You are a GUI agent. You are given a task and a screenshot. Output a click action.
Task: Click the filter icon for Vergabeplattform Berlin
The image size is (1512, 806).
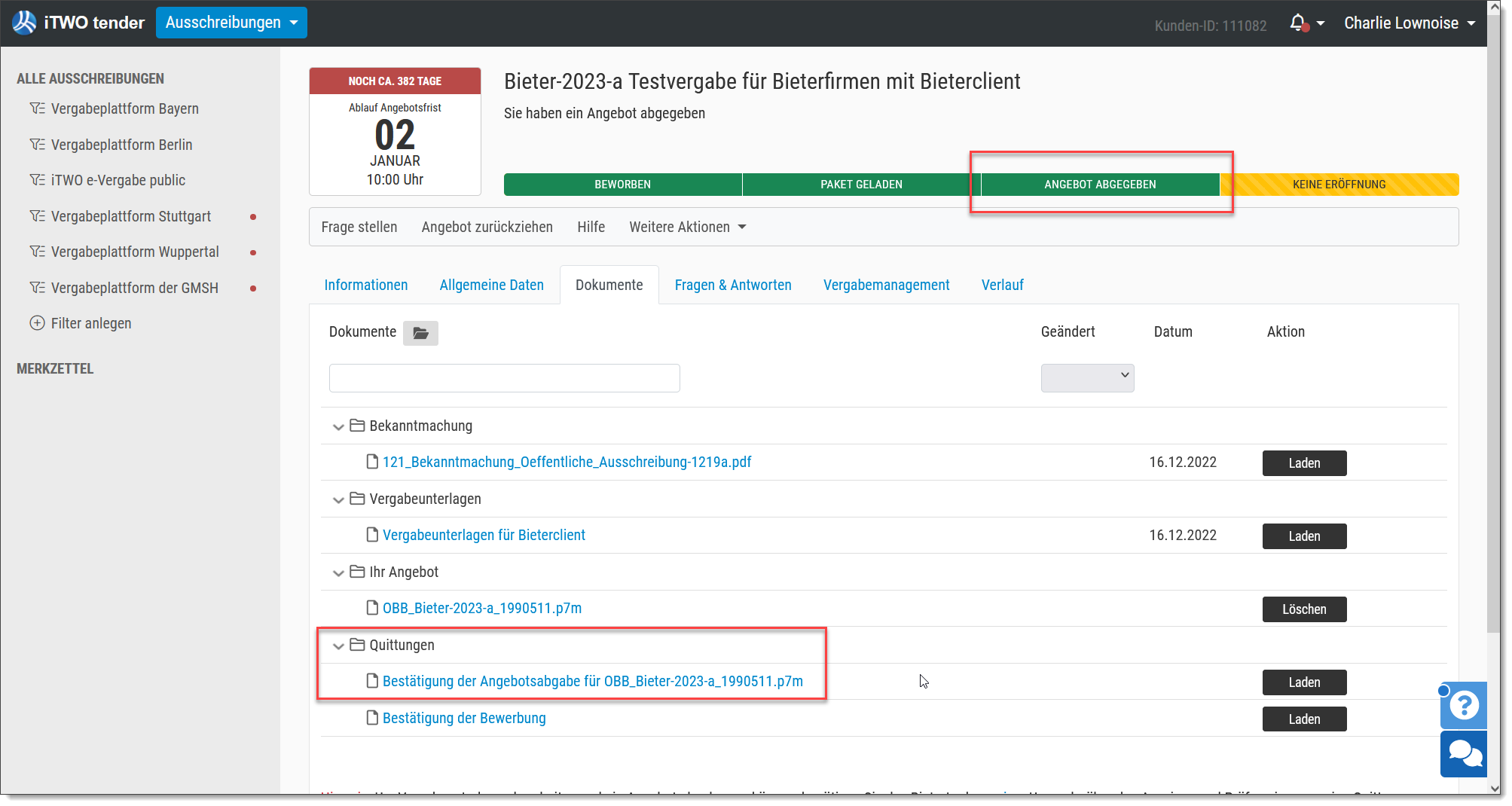coord(37,145)
